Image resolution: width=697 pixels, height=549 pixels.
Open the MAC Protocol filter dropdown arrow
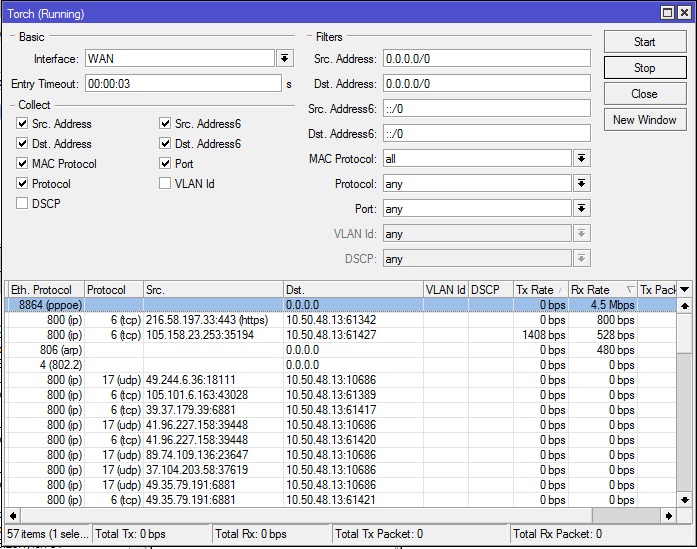pos(581,159)
